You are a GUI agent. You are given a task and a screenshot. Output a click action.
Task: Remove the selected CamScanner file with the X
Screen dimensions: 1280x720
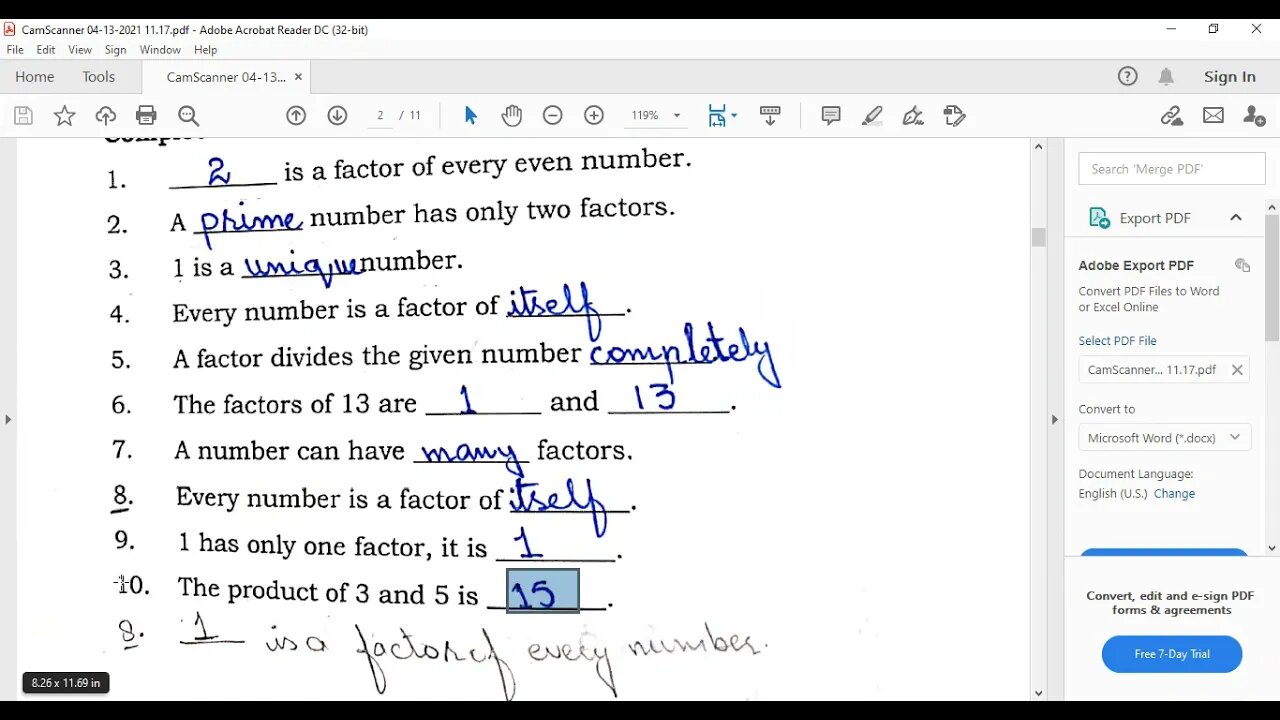(x=1237, y=369)
